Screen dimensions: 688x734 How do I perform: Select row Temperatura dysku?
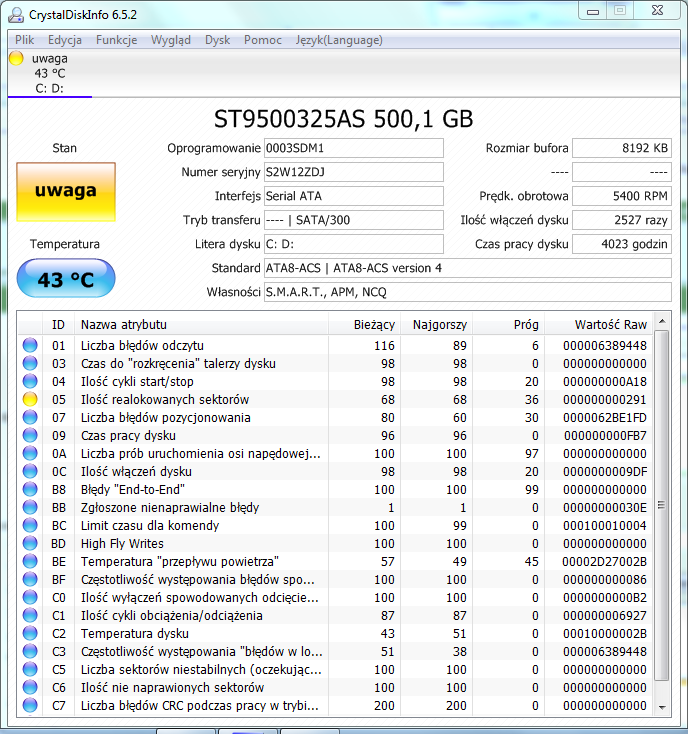coord(335,633)
